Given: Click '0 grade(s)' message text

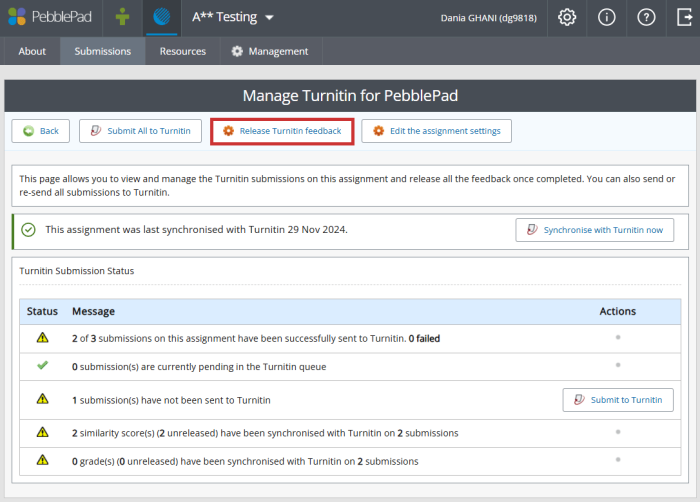Looking at the screenshot, I should [245, 461].
